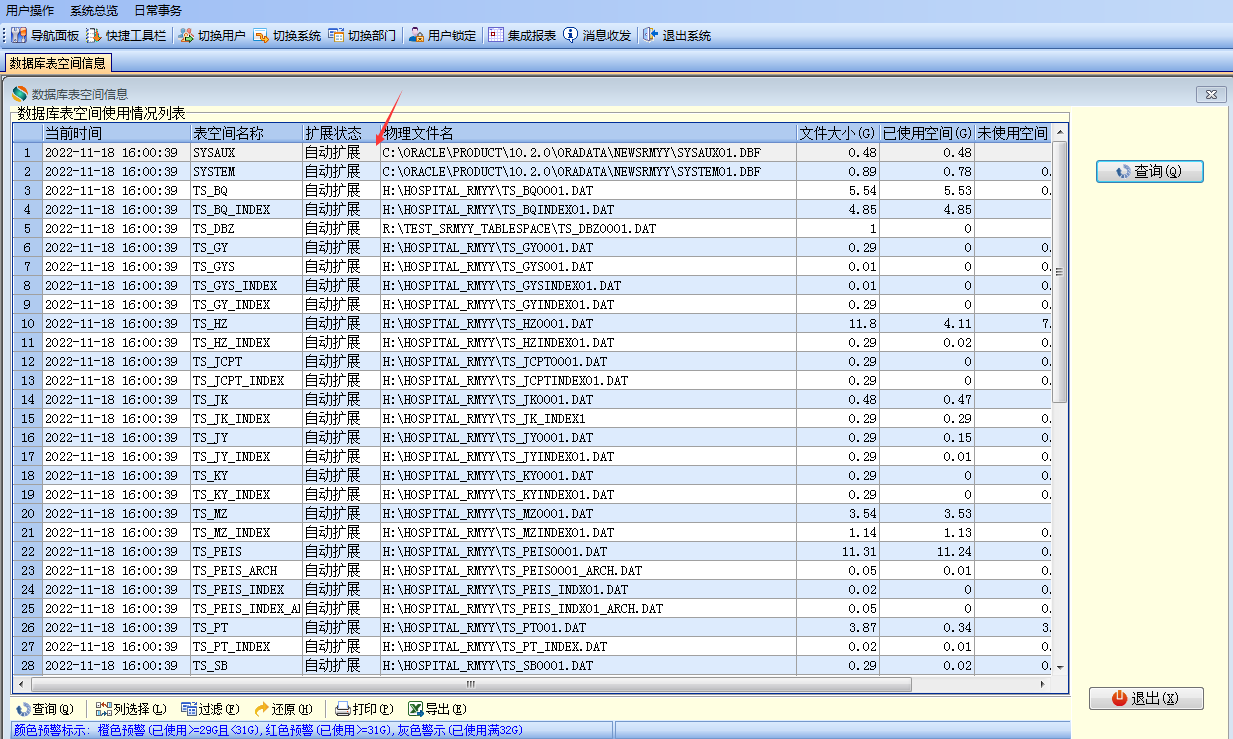Screen dimensions: 1233x739
Task: Click the 用户锁定 user lock button
Action: (442, 35)
